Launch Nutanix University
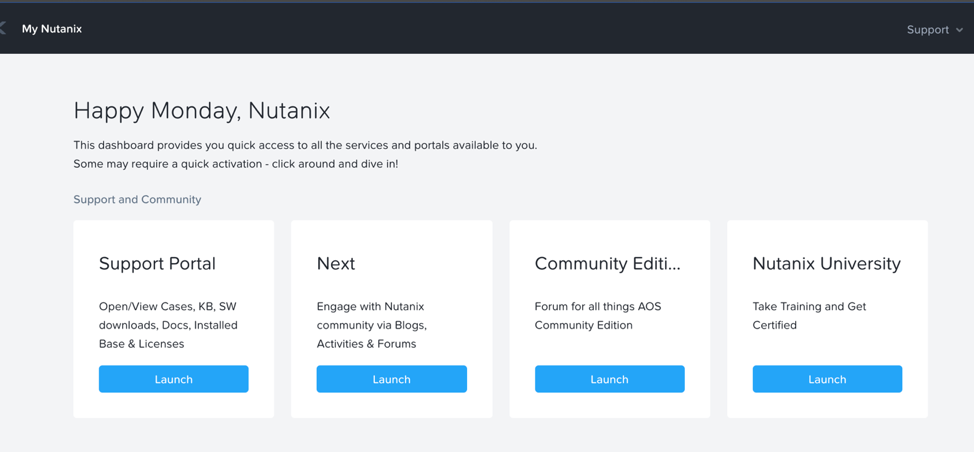The height and width of the screenshot is (452, 974). point(827,379)
